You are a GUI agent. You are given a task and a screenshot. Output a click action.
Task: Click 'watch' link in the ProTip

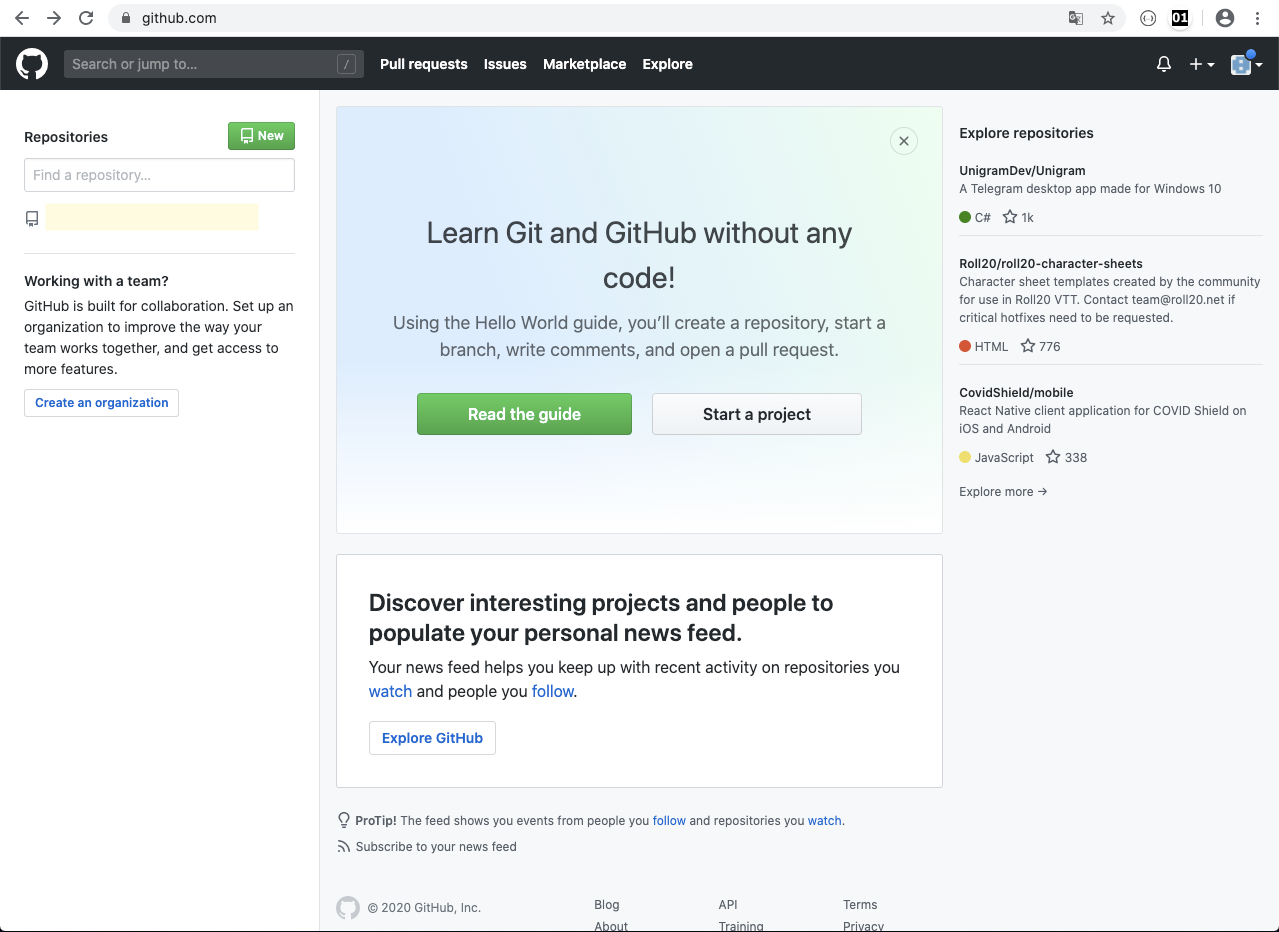825,821
